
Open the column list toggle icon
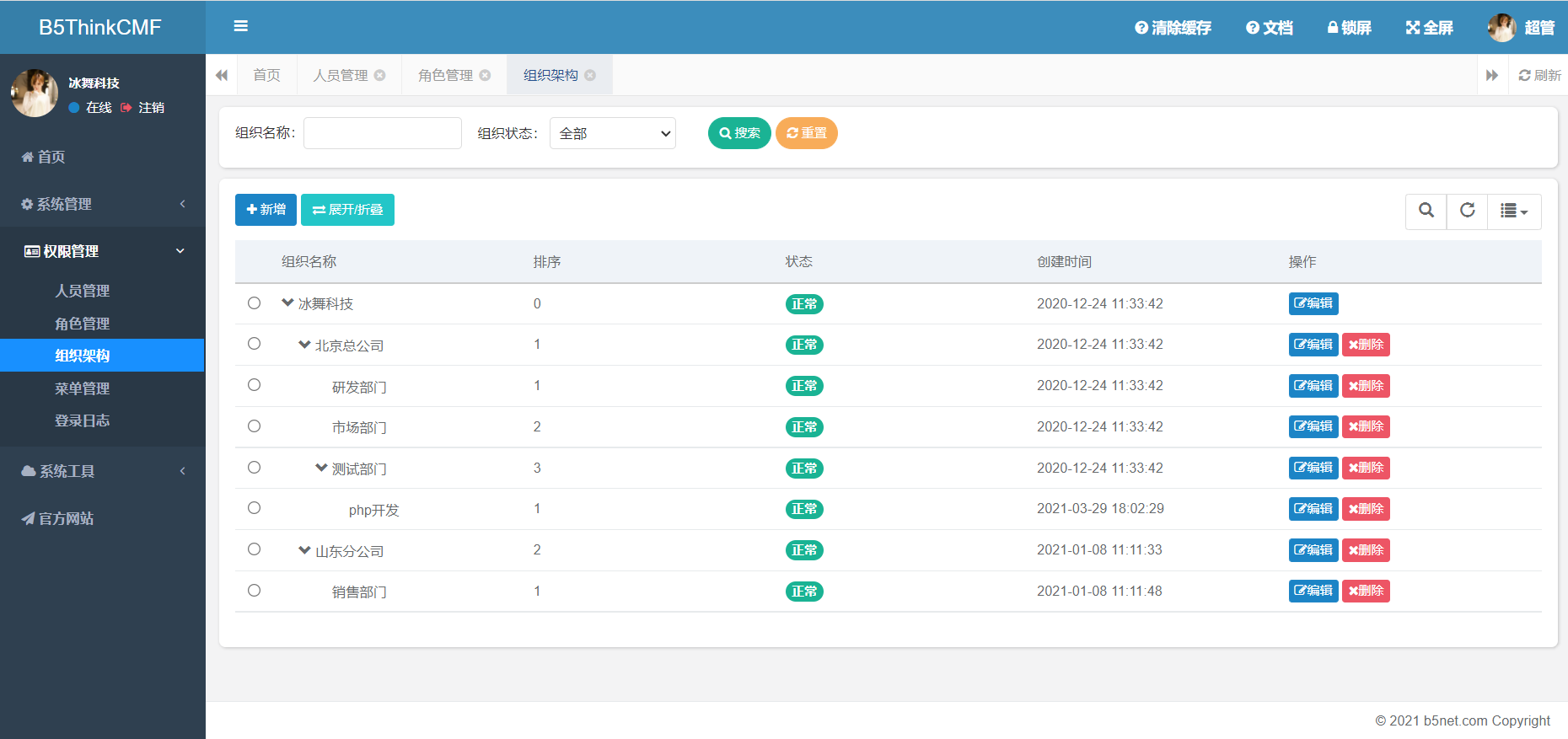[1514, 211]
